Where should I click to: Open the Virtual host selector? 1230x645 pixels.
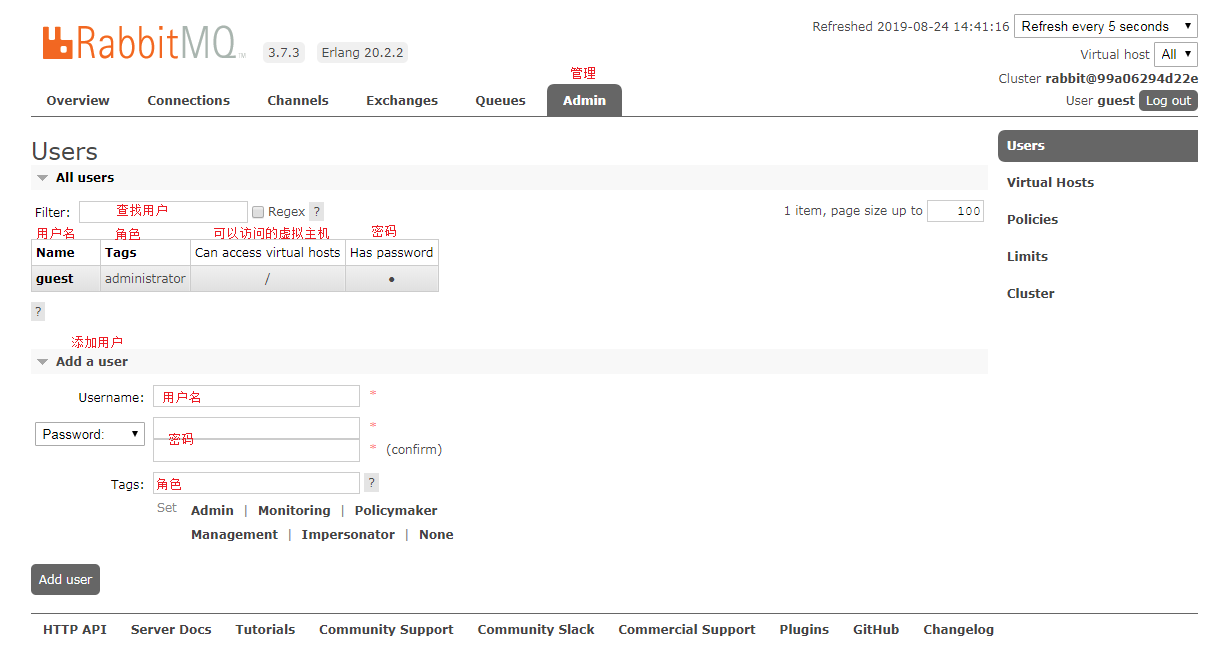1176,54
